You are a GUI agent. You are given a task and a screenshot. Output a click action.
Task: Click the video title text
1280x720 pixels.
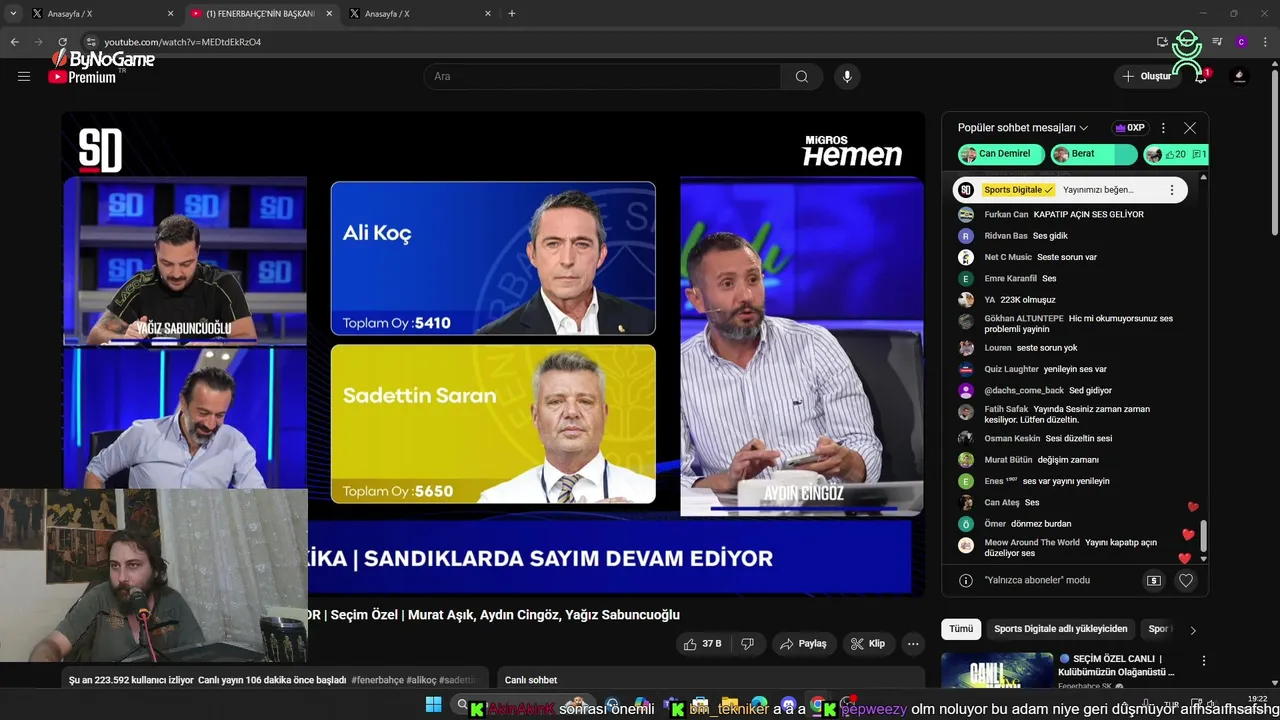pyautogui.click(x=493, y=615)
